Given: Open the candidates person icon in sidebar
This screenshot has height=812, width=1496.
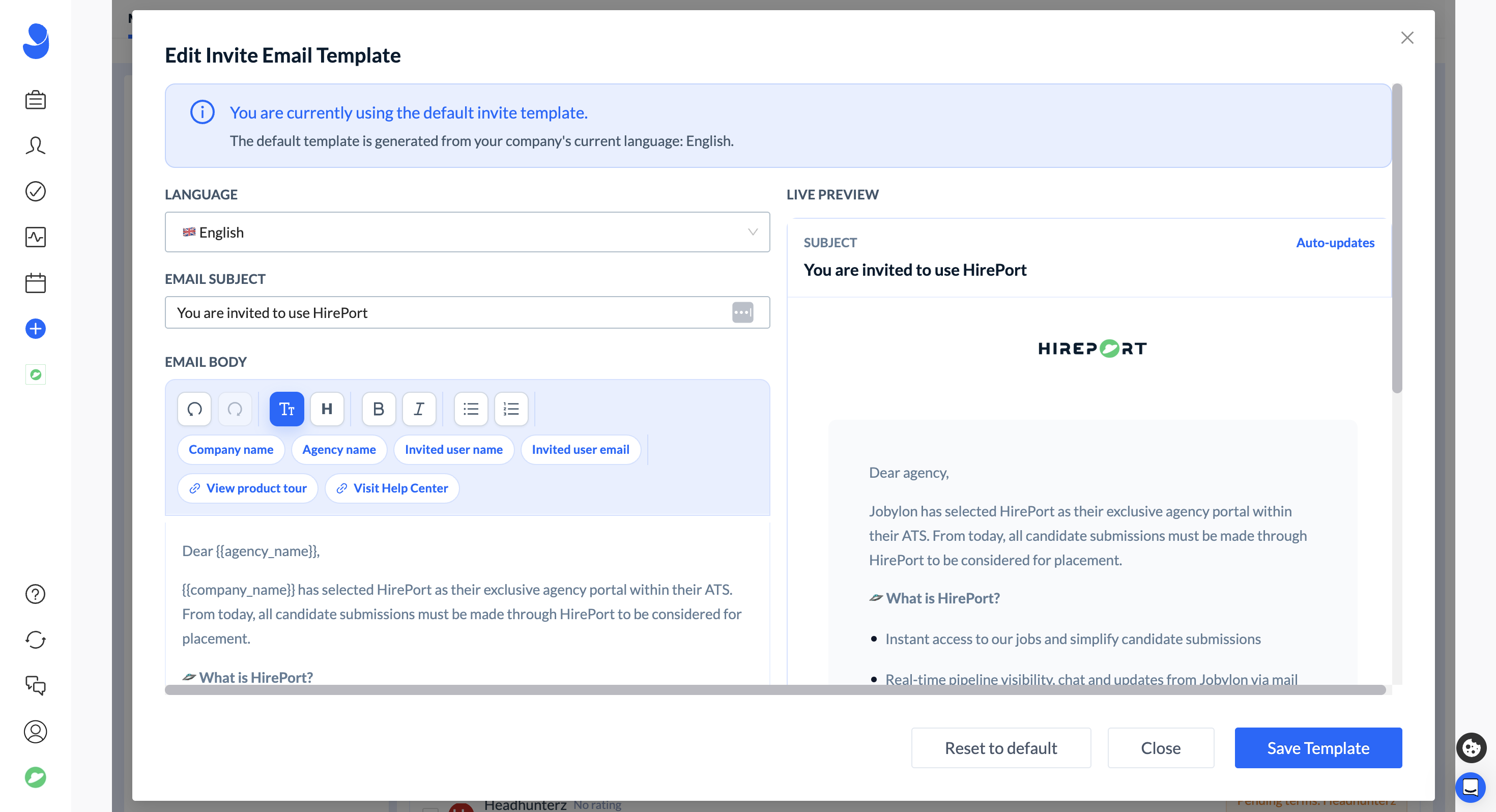Looking at the screenshot, I should click(x=36, y=145).
